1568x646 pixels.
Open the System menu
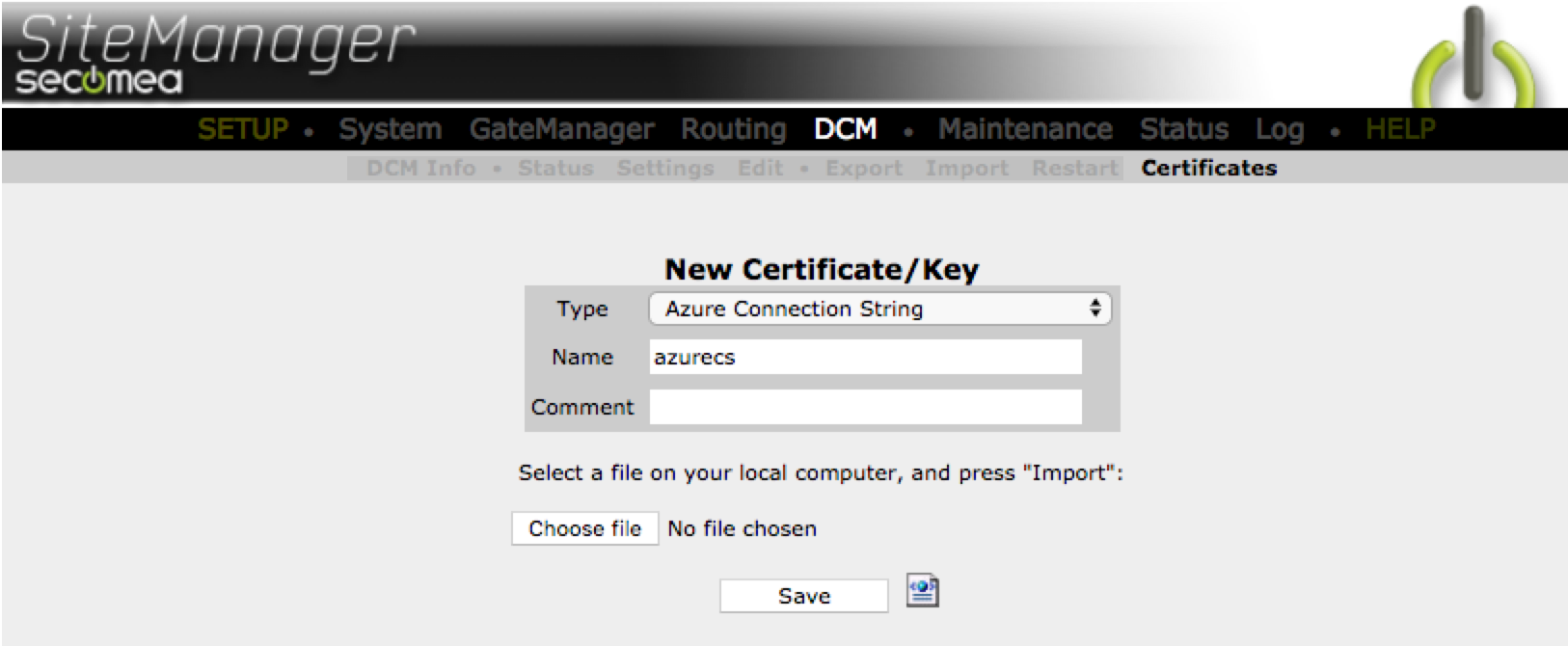coord(390,129)
